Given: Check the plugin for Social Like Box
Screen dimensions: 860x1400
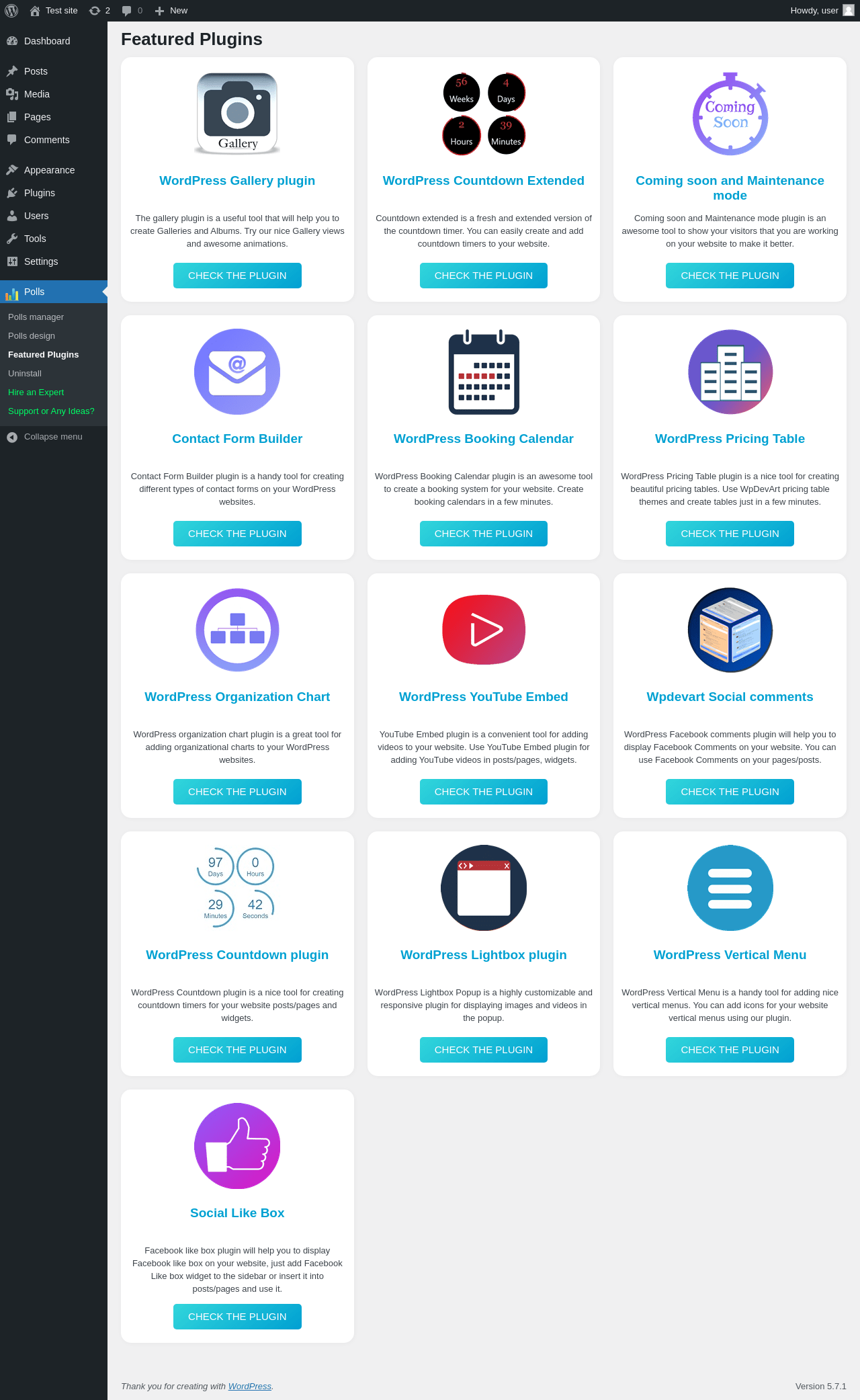Looking at the screenshot, I should pos(237,1317).
